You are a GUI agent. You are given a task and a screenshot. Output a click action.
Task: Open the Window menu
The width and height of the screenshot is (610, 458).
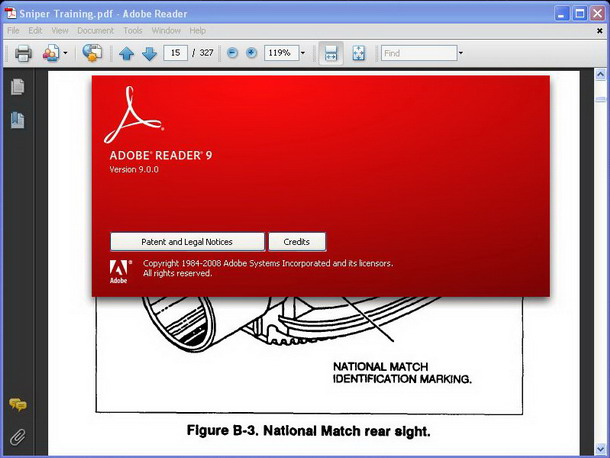tap(166, 30)
